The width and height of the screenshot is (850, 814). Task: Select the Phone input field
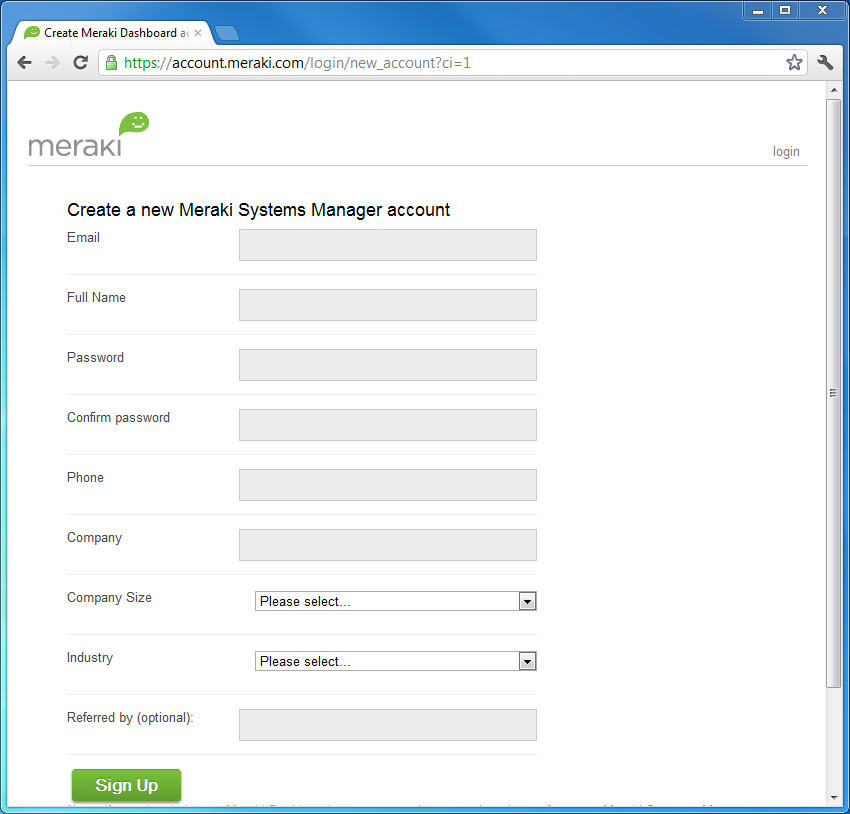tap(388, 485)
